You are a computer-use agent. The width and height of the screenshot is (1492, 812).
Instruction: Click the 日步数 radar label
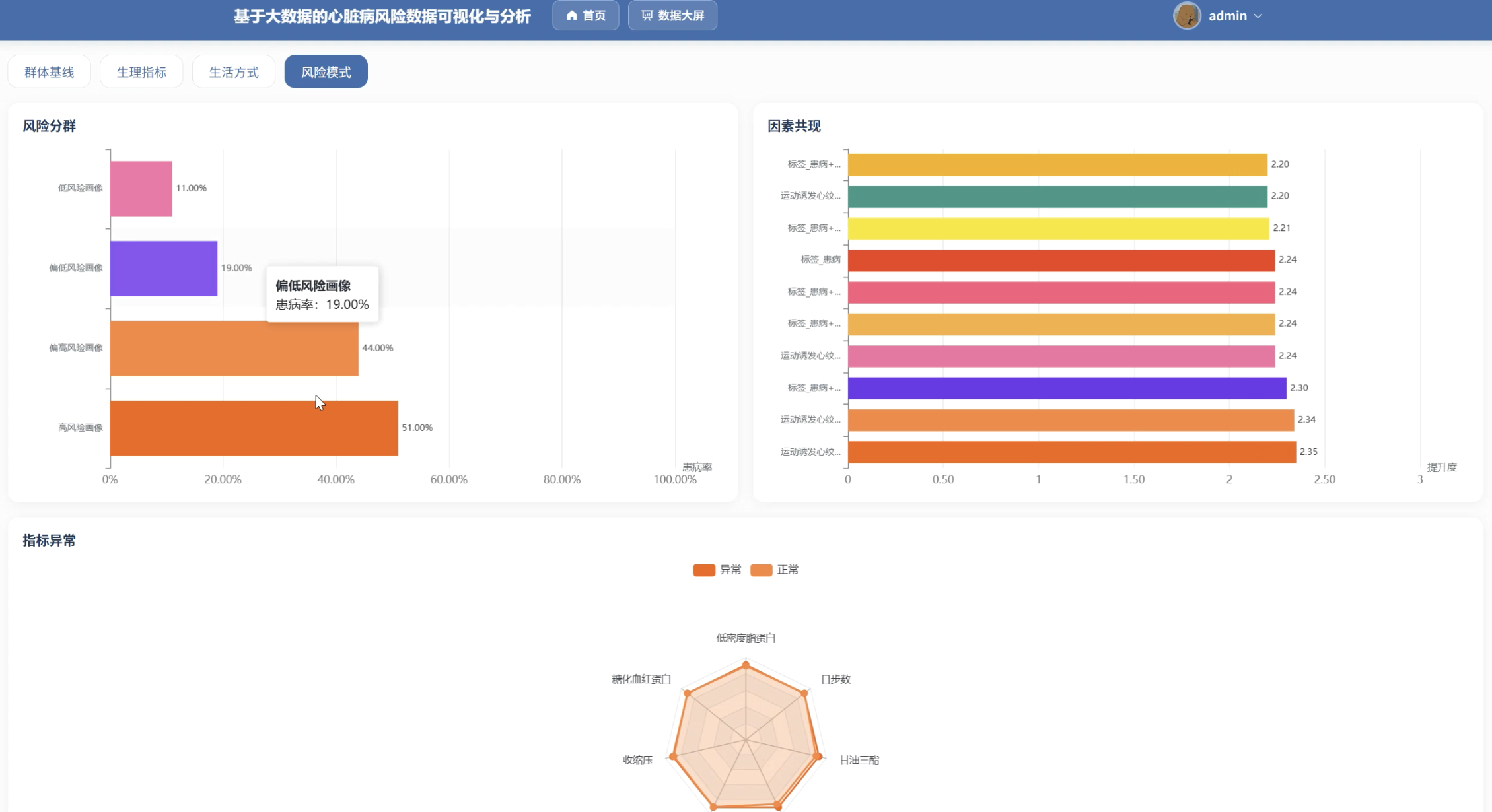point(835,679)
